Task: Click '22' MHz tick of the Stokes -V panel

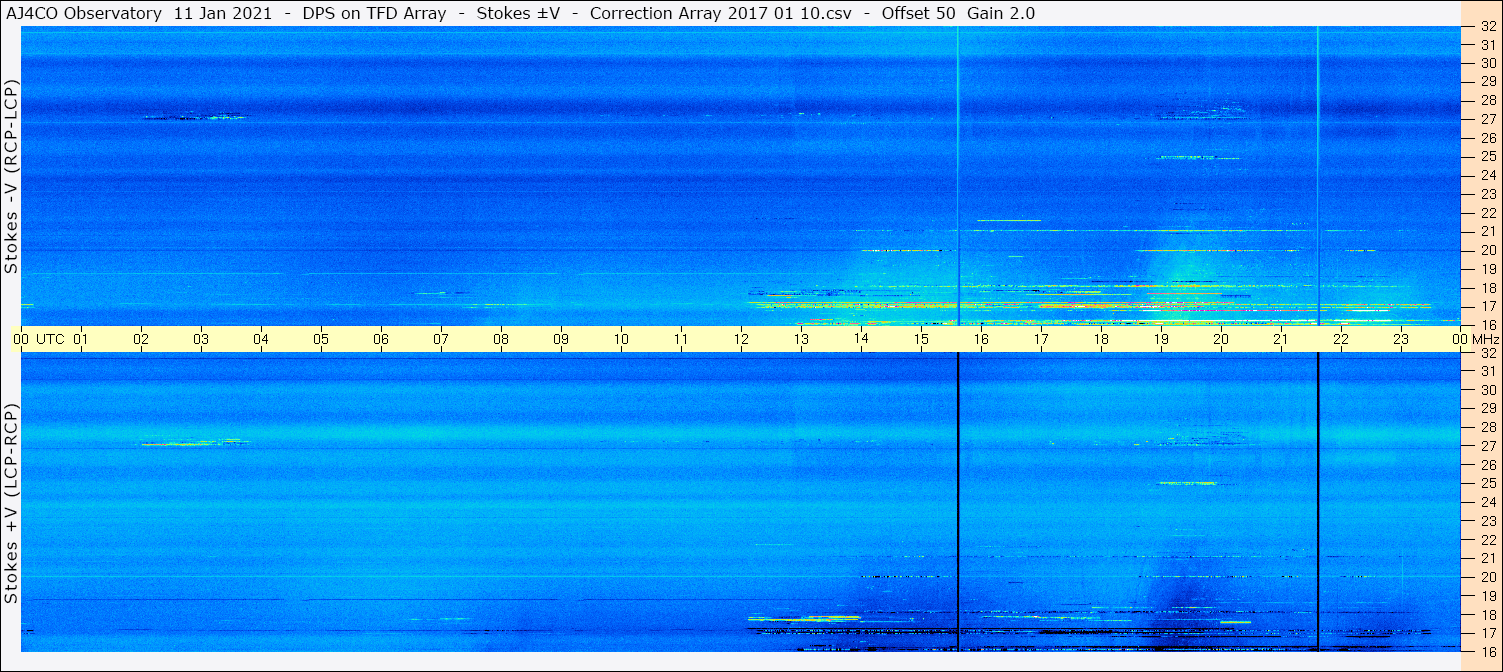Action: click(1487, 212)
